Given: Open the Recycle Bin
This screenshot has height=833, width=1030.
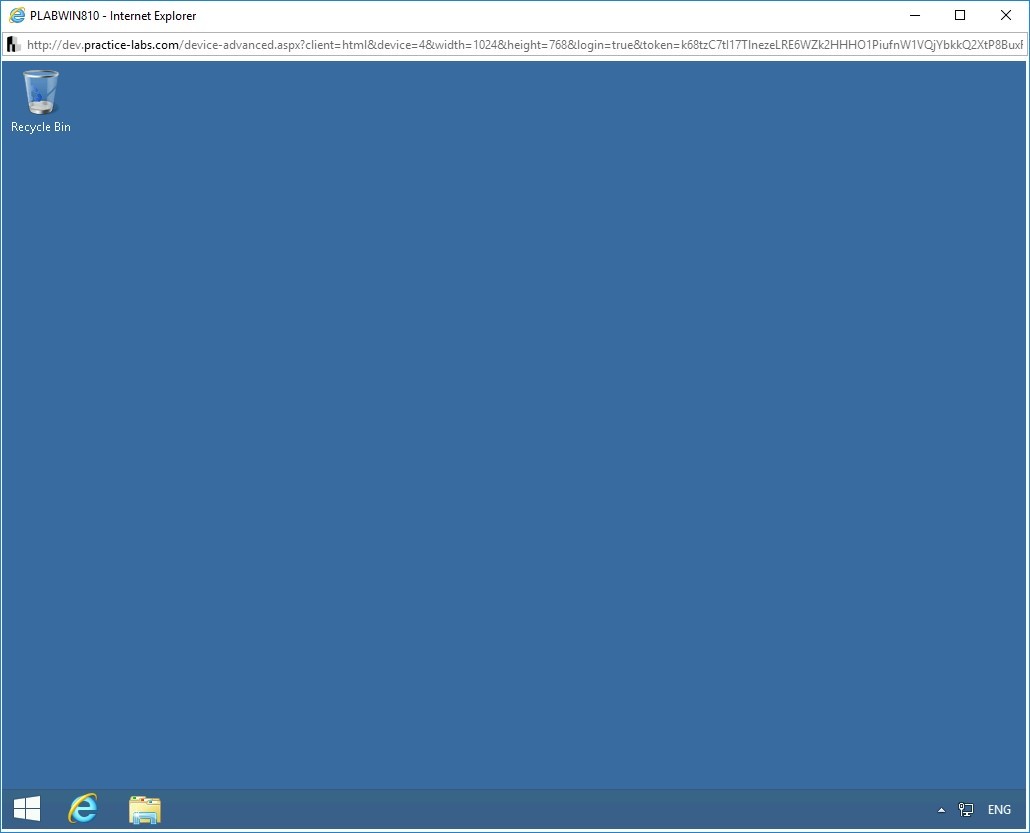Looking at the screenshot, I should click(40, 90).
